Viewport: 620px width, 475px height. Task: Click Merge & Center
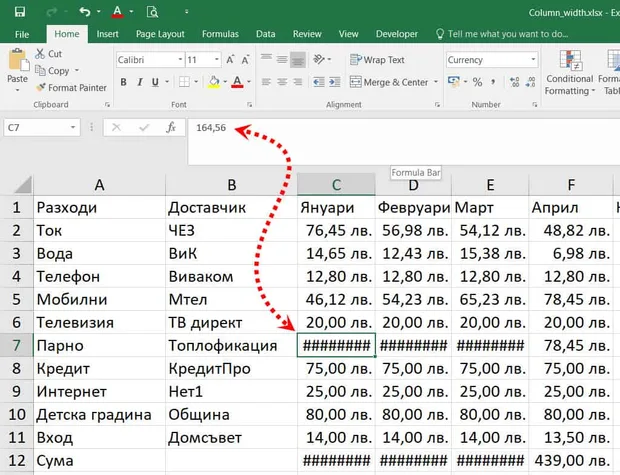point(389,82)
